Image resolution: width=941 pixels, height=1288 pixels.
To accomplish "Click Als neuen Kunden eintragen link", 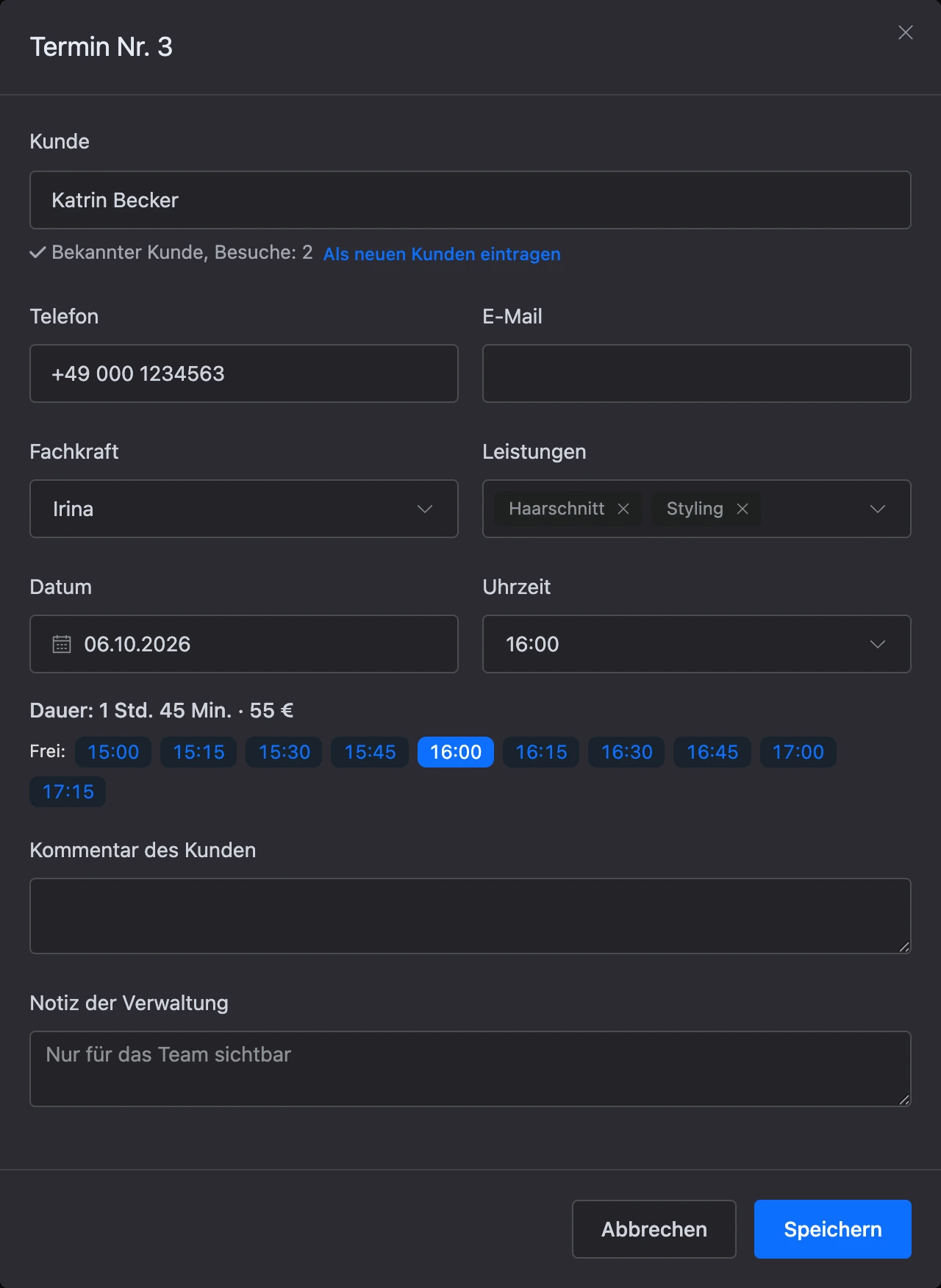I will (442, 254).
